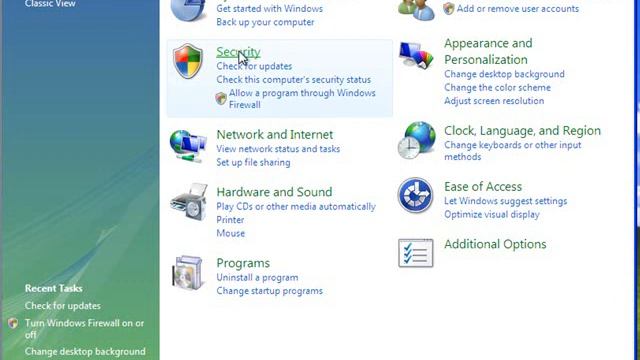Image resolution: width=640 pixels, height=360 pixels.
Task: Open Change desktop background under Appearance
Action: 504,74
